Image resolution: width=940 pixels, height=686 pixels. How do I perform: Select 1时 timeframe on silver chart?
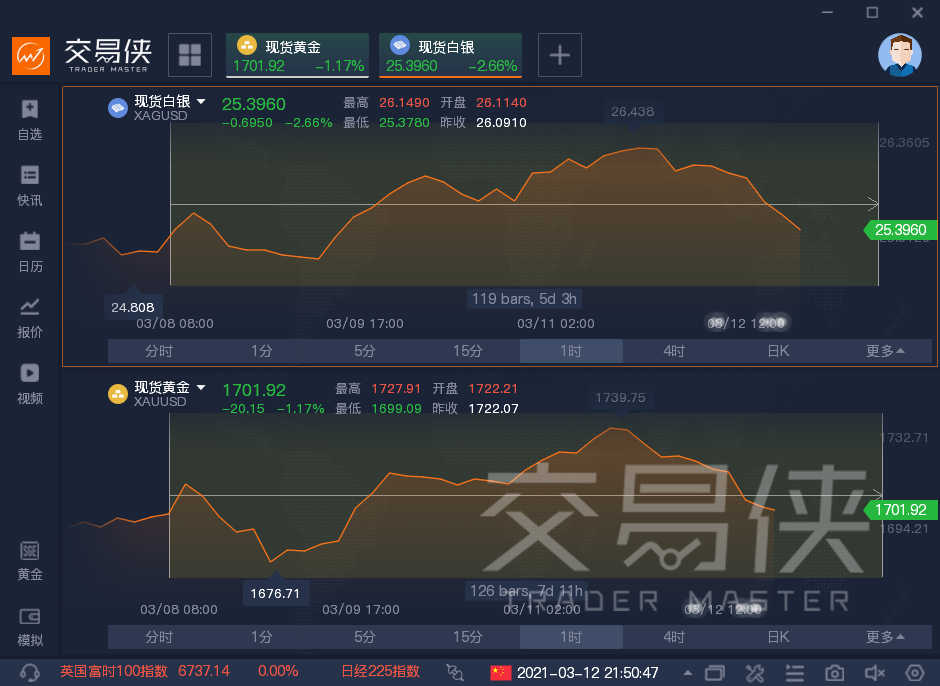click(571, 351)
